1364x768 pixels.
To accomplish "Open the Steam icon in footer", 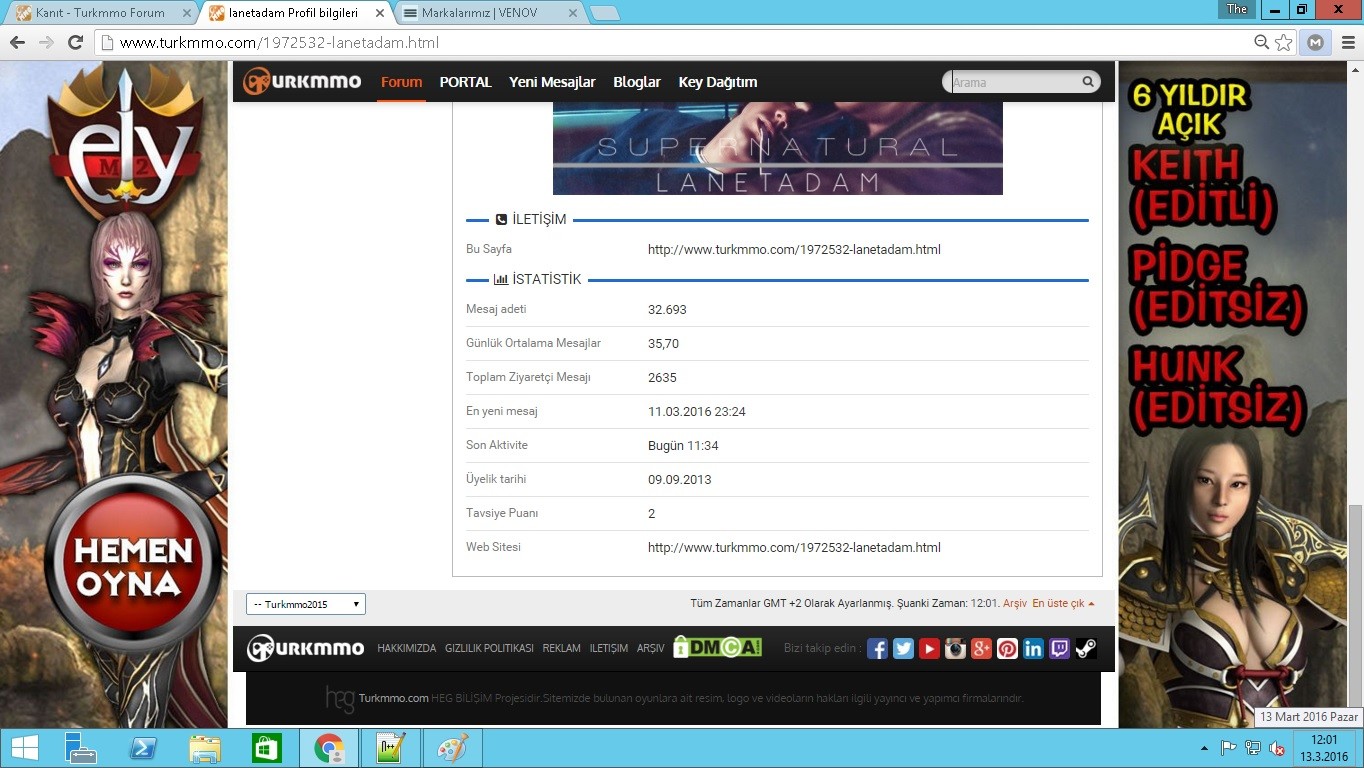I will 1085,648.
